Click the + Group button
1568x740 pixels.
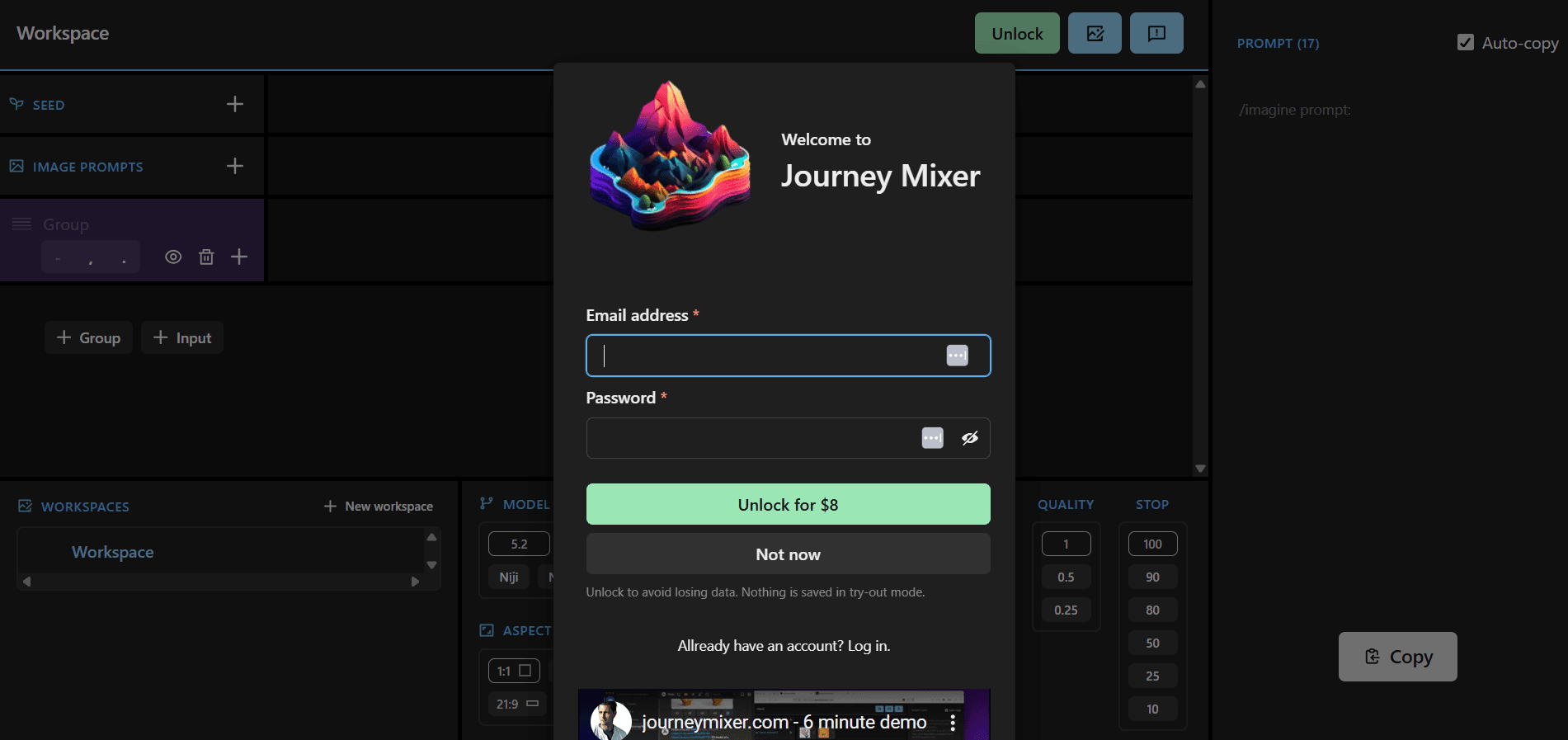[x=88, y=337]
